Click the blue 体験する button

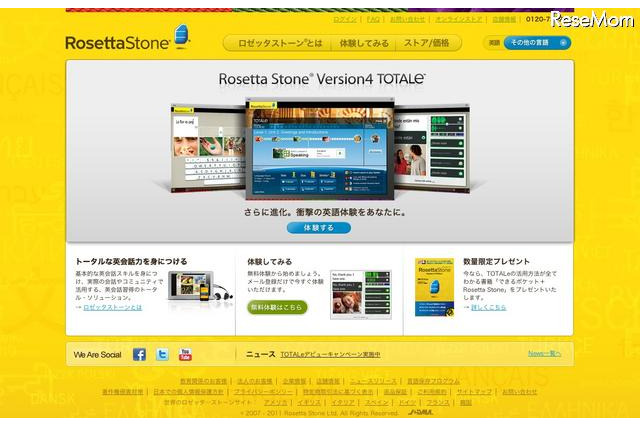click(318, 228)
